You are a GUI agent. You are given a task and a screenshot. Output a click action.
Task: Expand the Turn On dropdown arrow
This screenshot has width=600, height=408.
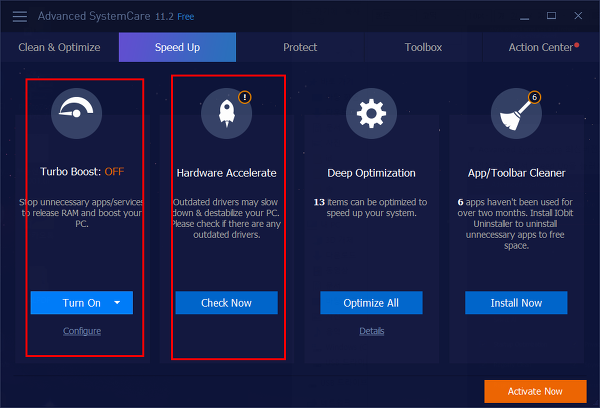coord(117,303)
